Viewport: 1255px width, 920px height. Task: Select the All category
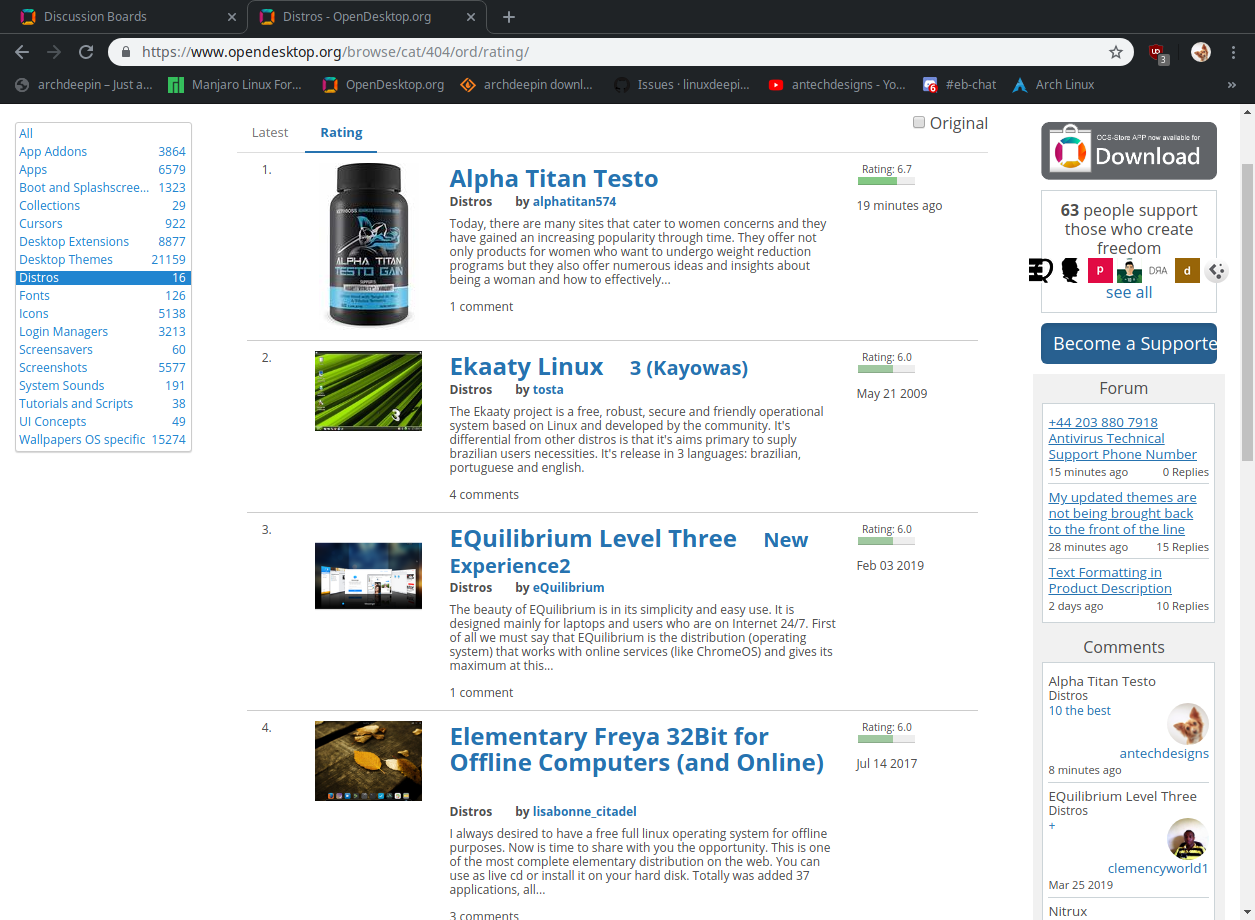pos(26,133)
